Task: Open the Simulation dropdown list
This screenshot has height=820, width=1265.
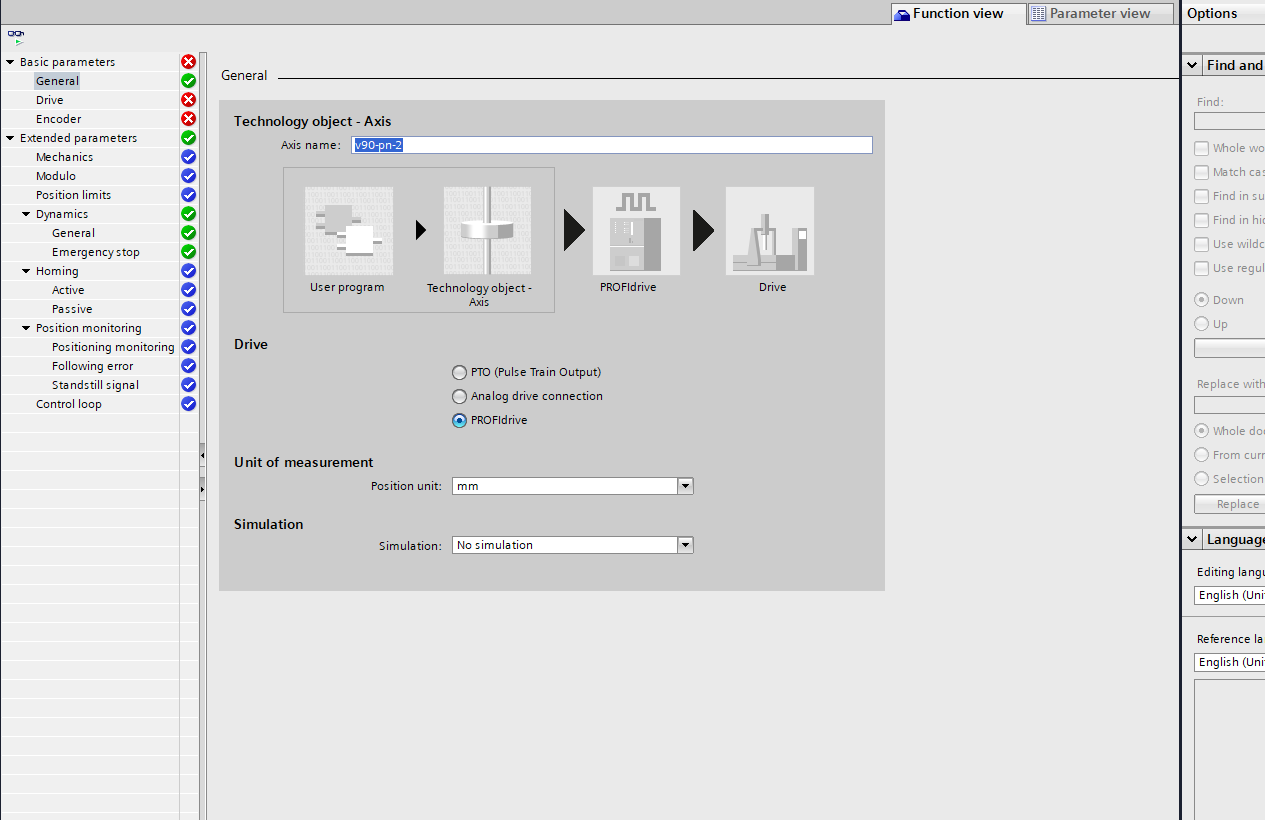Action: pos(685,545)
